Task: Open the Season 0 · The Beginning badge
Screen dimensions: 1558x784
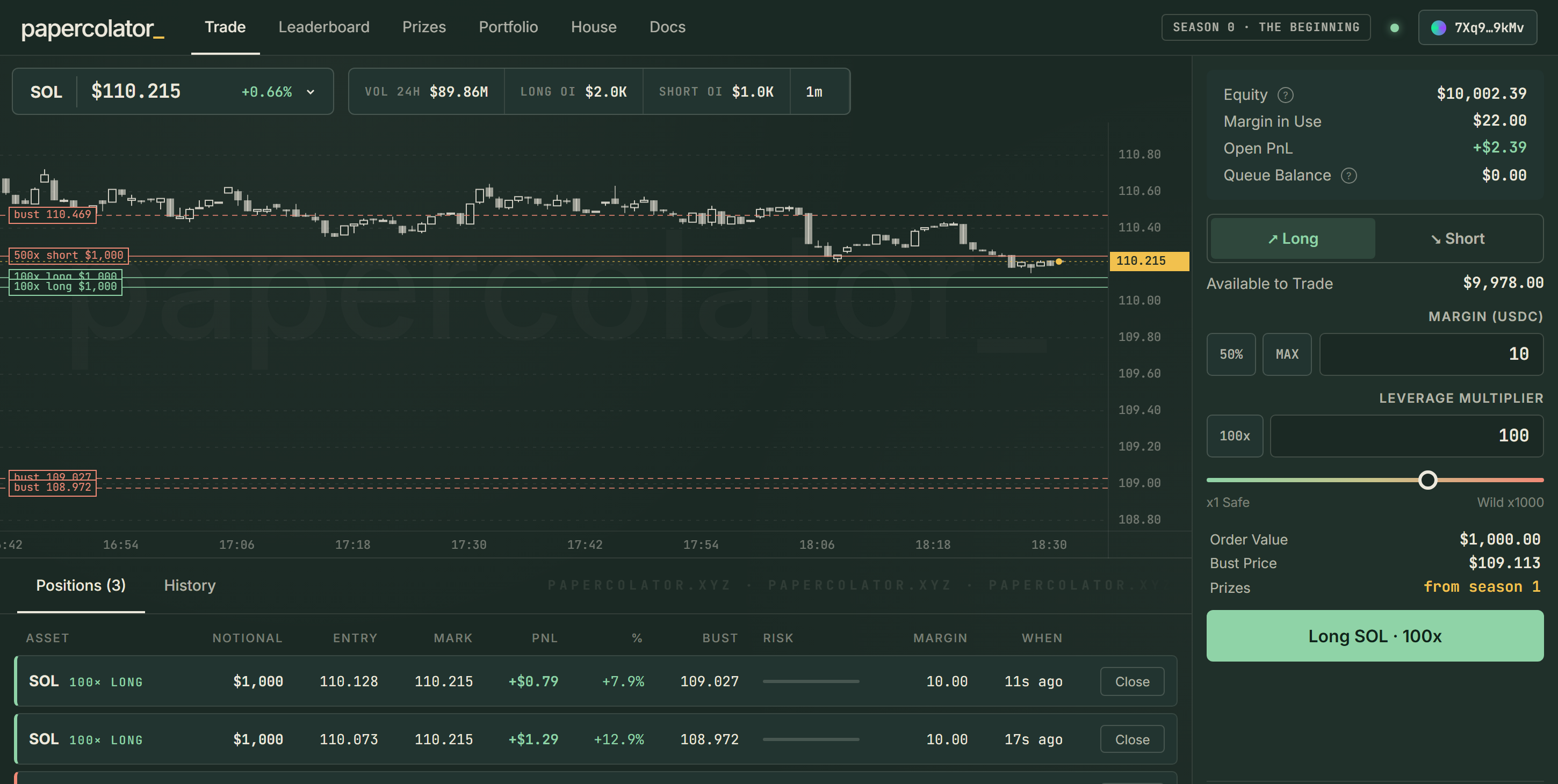Action: (x=1266, y=27)
